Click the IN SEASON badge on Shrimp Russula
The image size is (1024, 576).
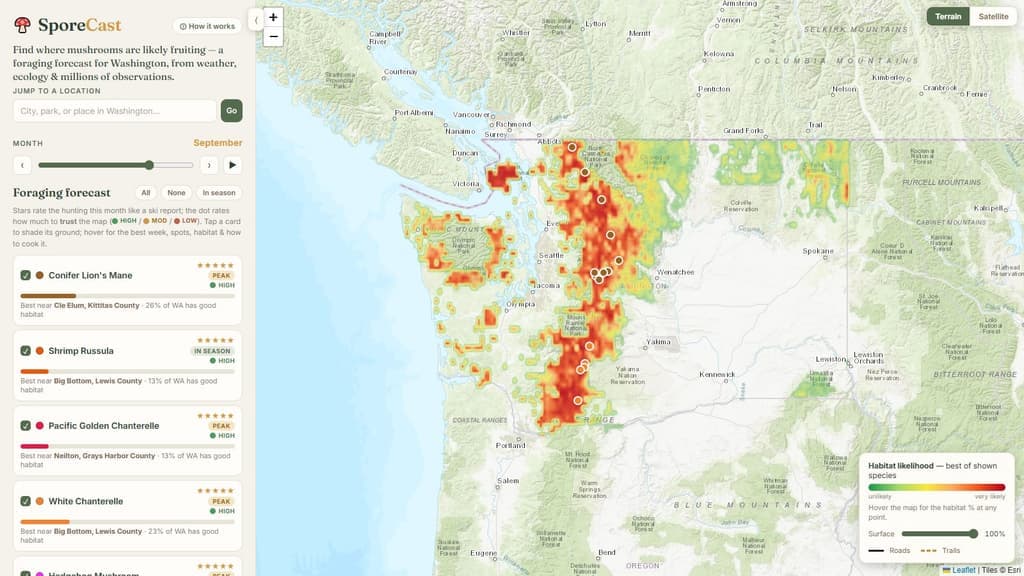(x=212, y=351)
